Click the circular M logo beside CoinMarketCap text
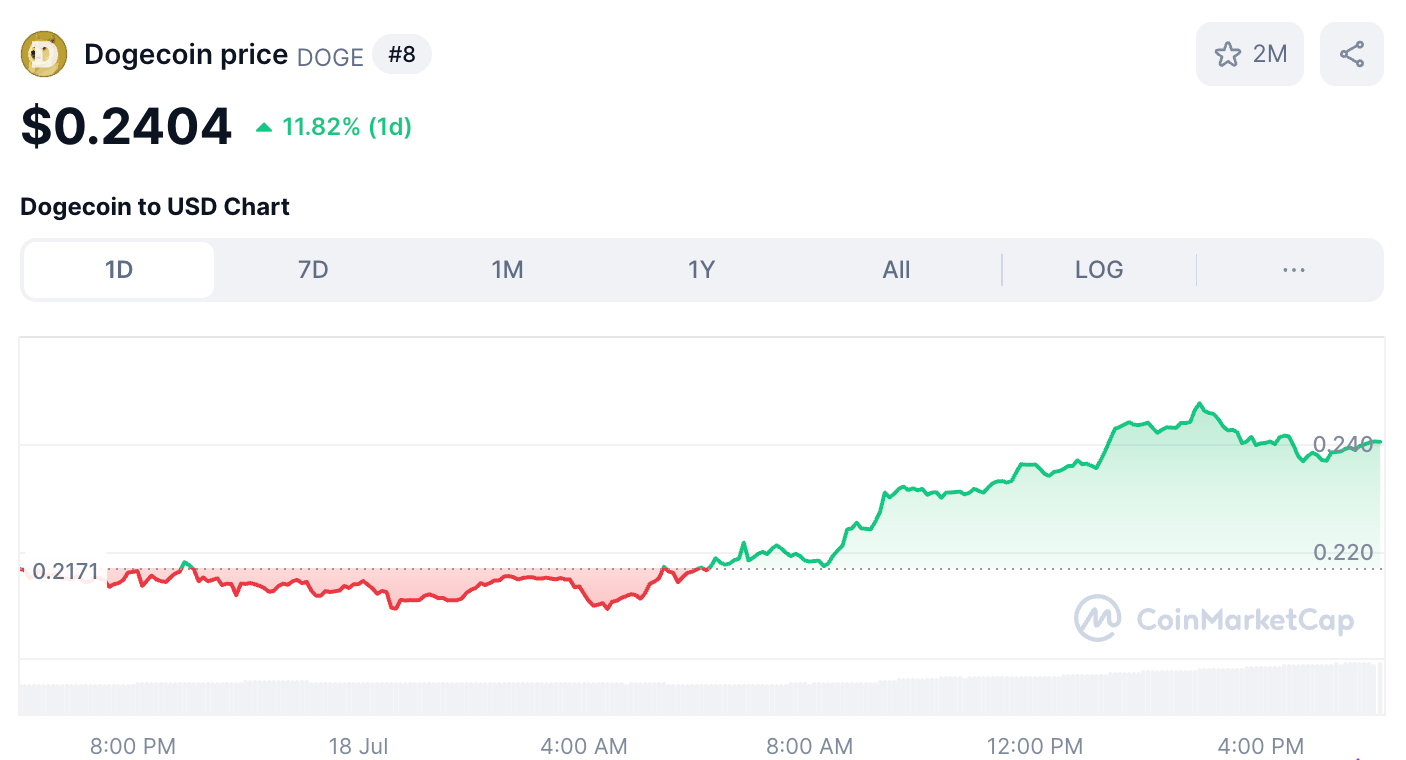Screen dimensions: 1406x760 pos(1096,618)
